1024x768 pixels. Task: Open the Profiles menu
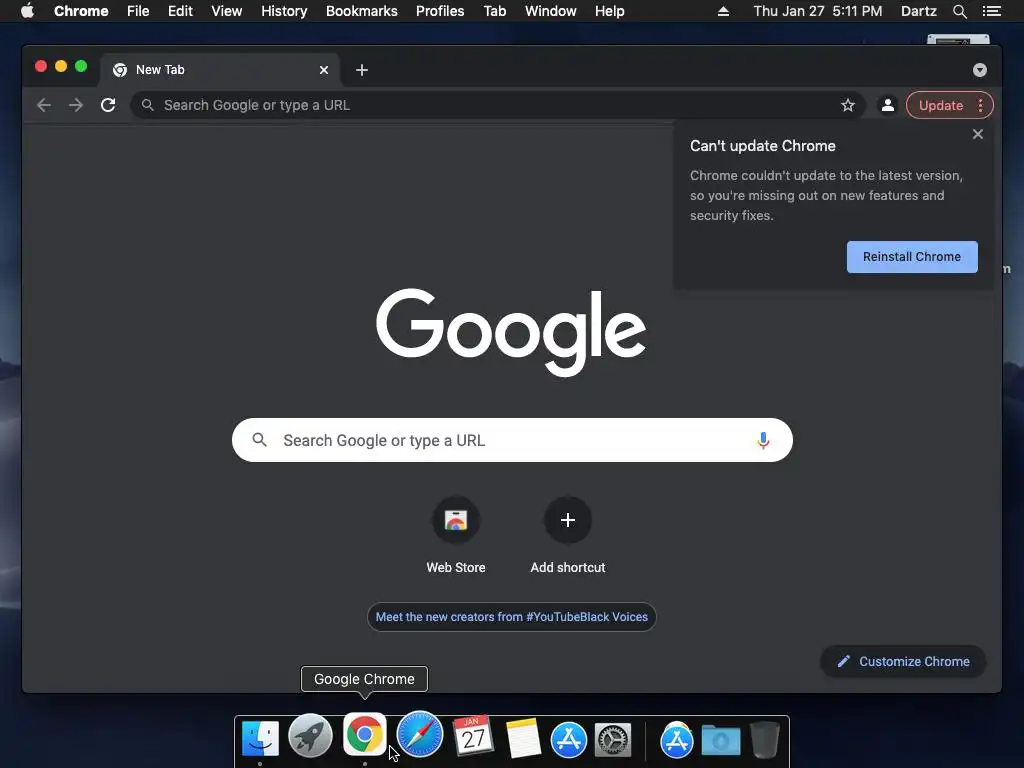440,11
